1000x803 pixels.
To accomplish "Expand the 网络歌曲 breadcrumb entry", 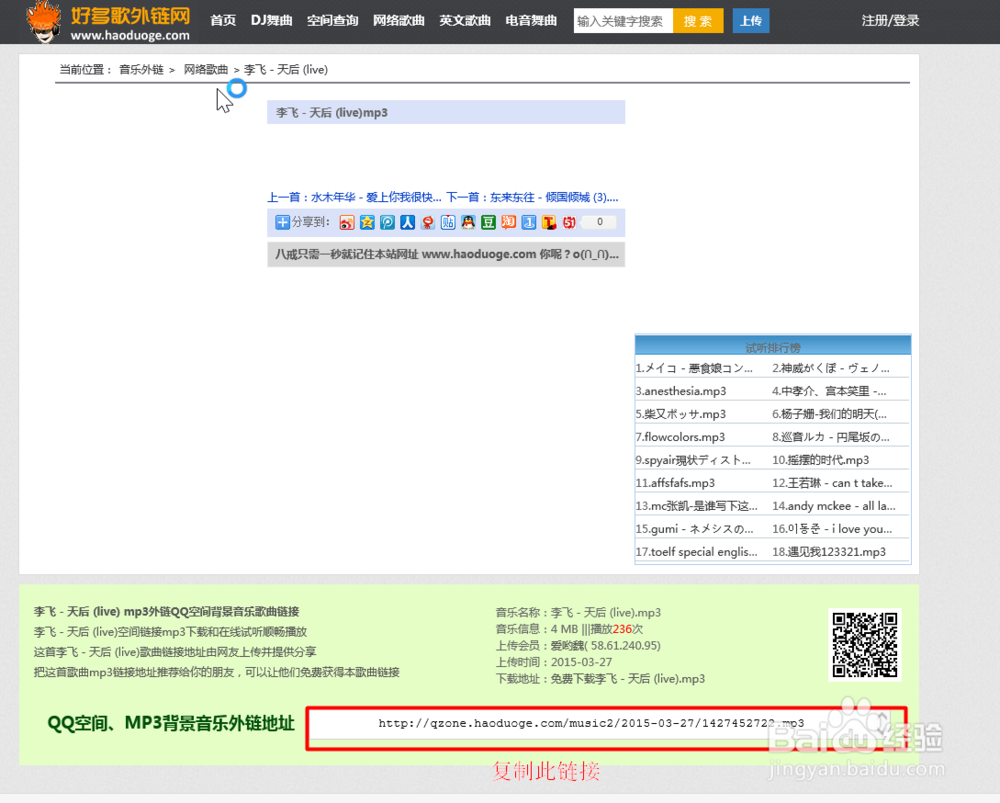I will point(207,69).
